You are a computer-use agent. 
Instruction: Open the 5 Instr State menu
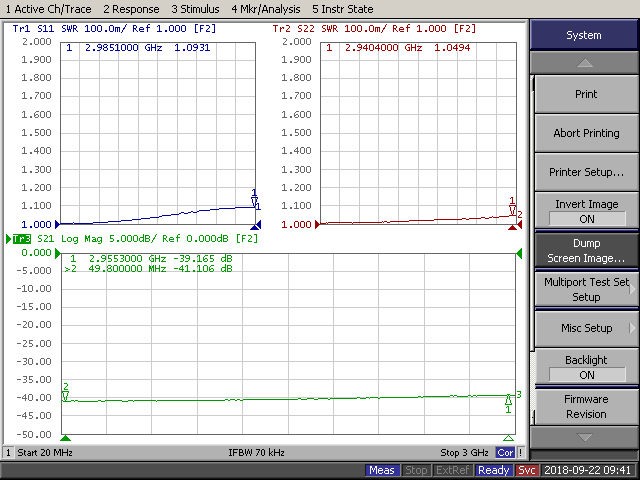point(342,9)
